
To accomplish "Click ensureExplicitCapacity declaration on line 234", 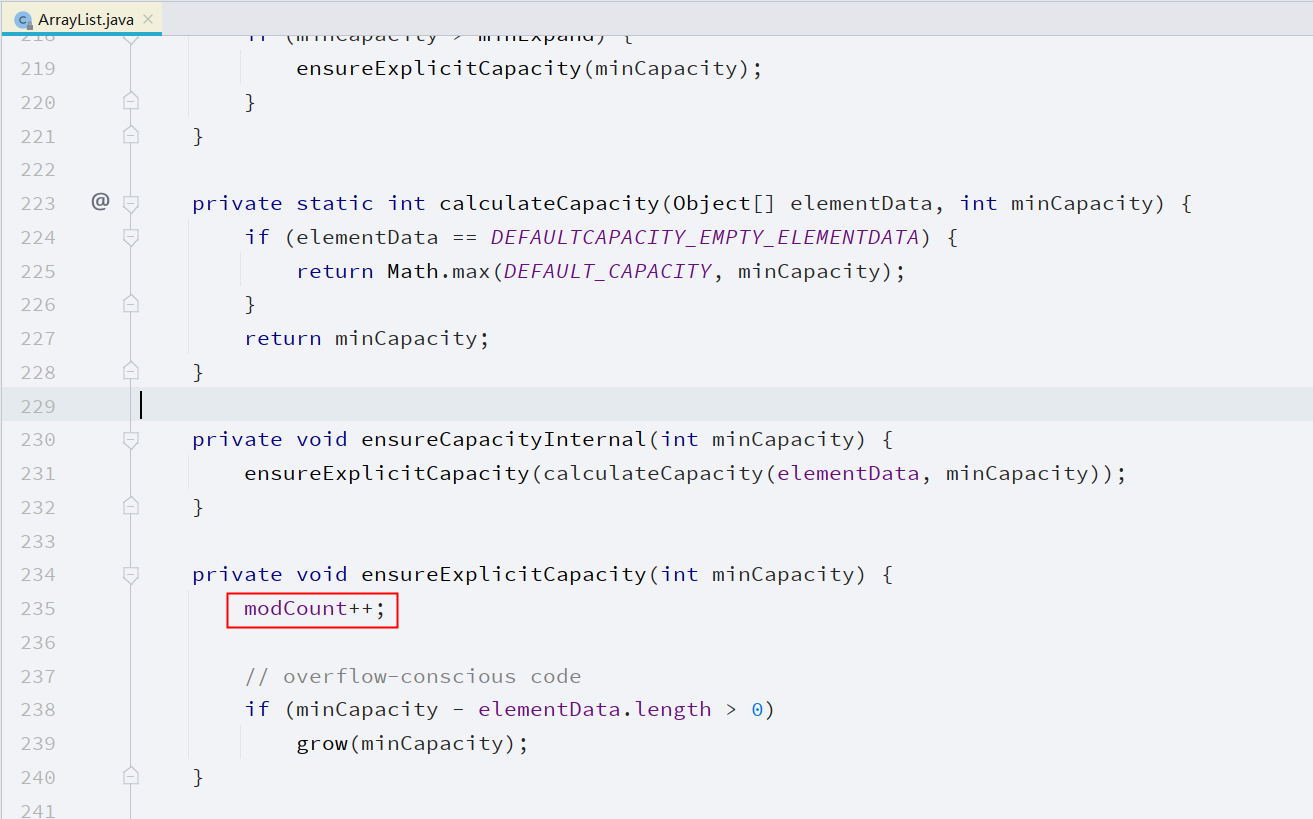I will (x=504, y=574).
